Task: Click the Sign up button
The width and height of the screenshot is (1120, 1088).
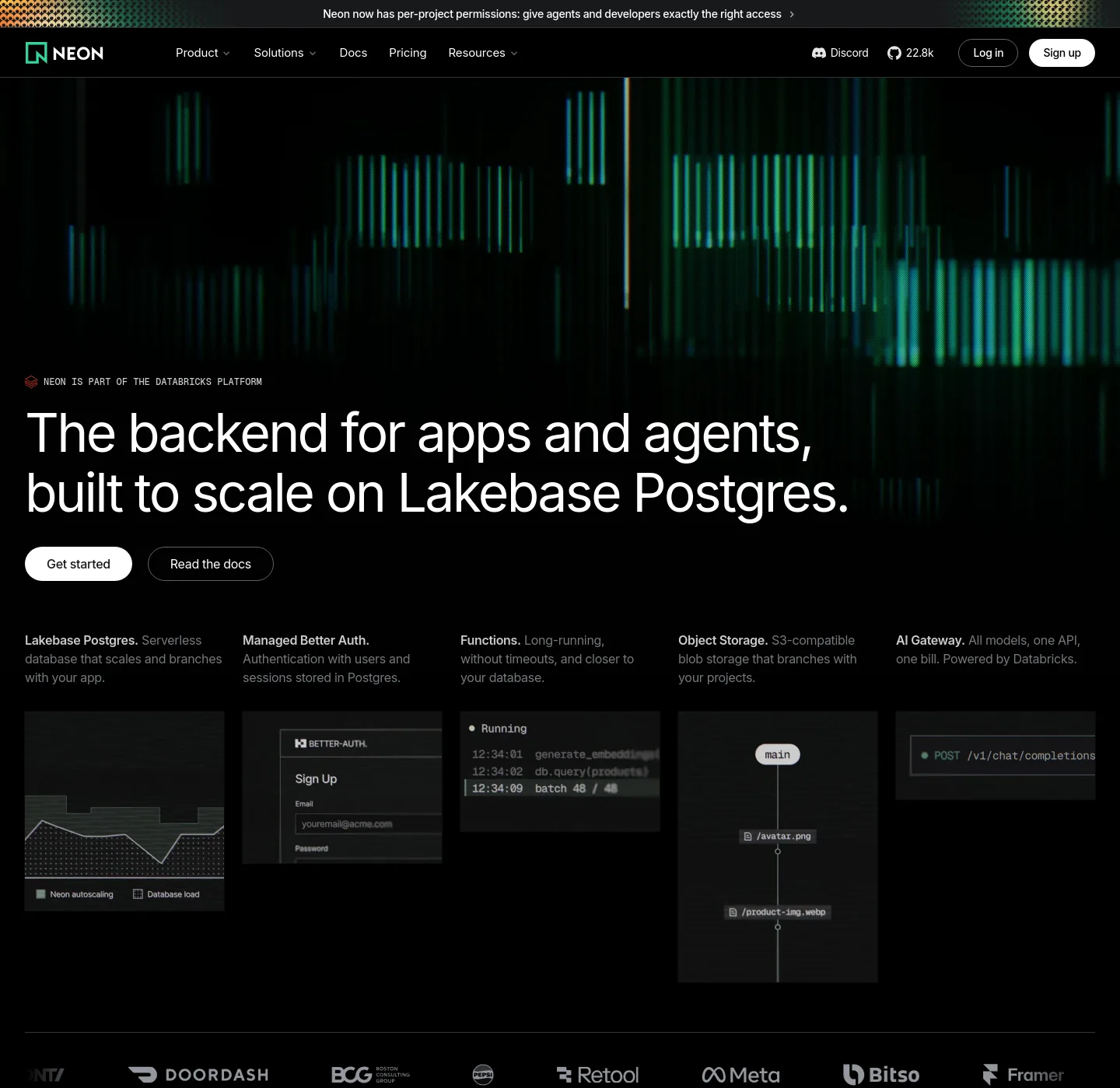Action: point(1062,53)
